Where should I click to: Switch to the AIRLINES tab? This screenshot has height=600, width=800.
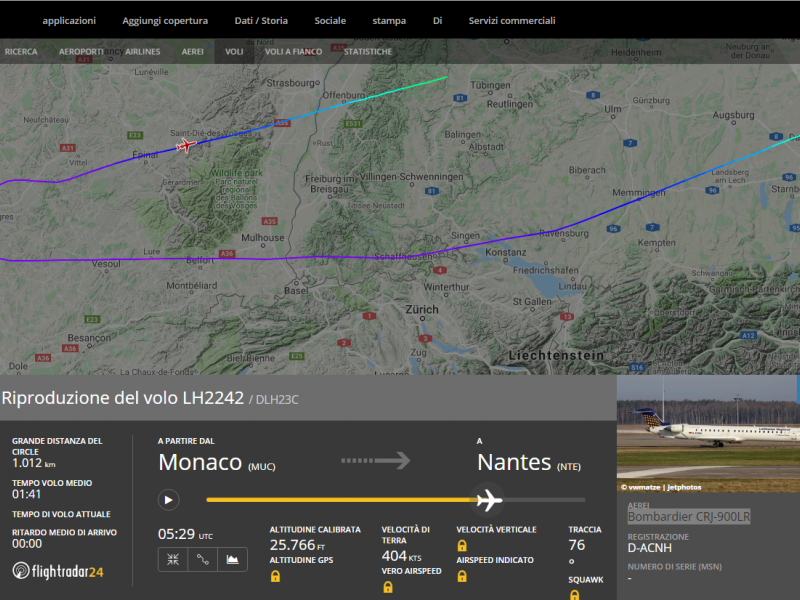point(142,52)
